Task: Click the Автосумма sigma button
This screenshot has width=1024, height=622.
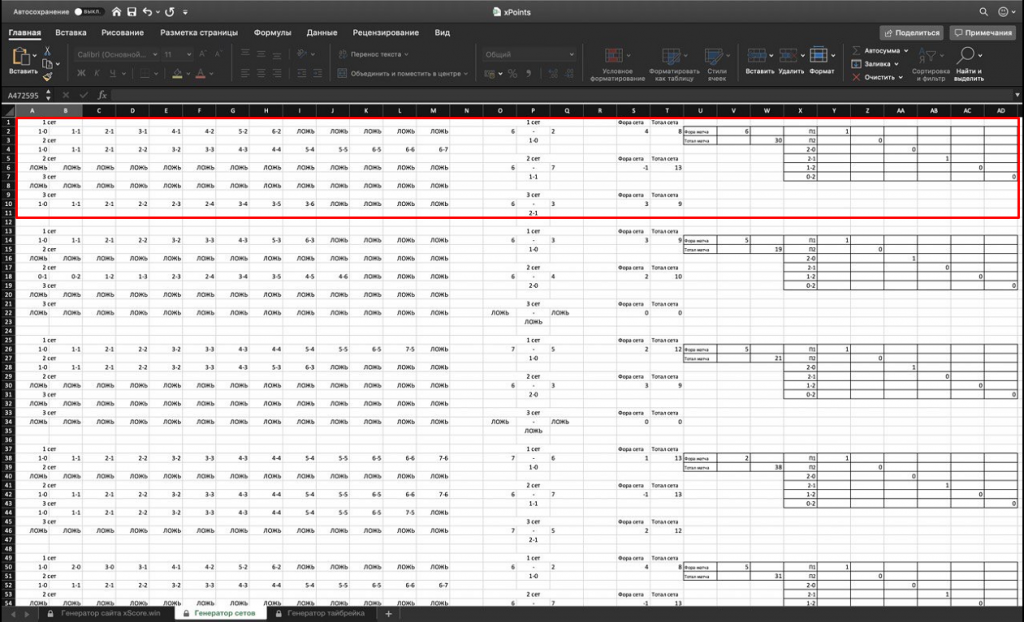Action: pyautogui.click(x=876, y=50)
